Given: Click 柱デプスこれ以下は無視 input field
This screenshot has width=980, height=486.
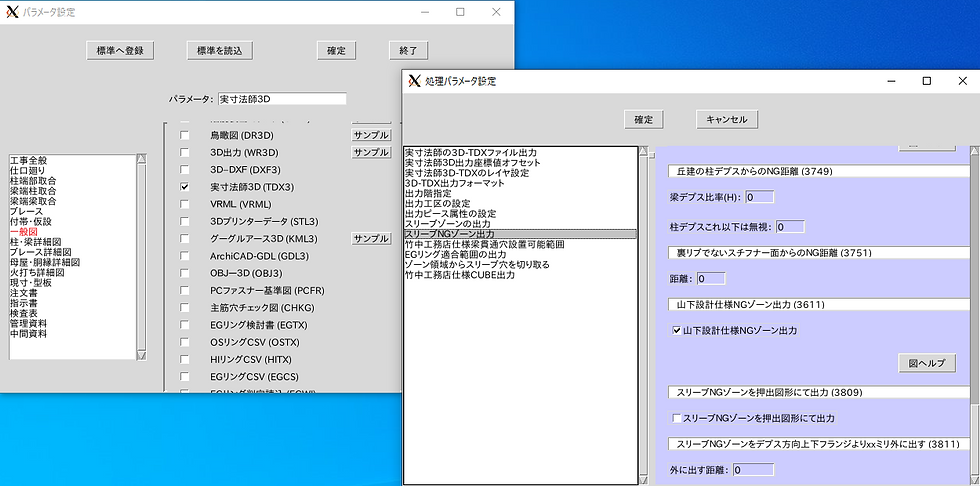Looking at the screenshot, I should tap(790, 226).
